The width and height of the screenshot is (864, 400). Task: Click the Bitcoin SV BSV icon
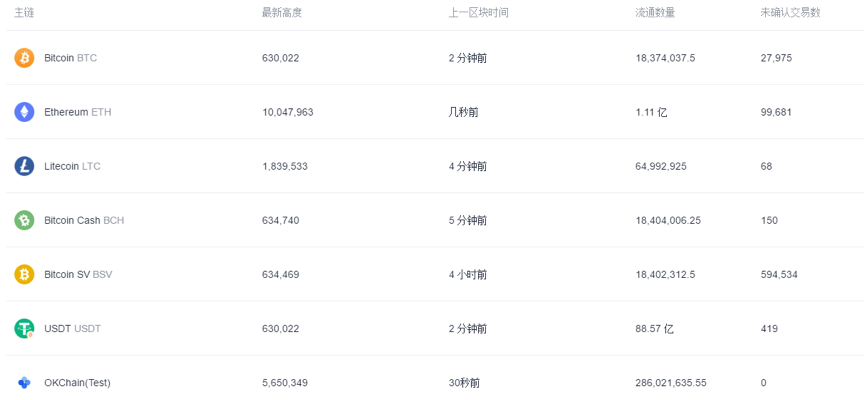24,274
